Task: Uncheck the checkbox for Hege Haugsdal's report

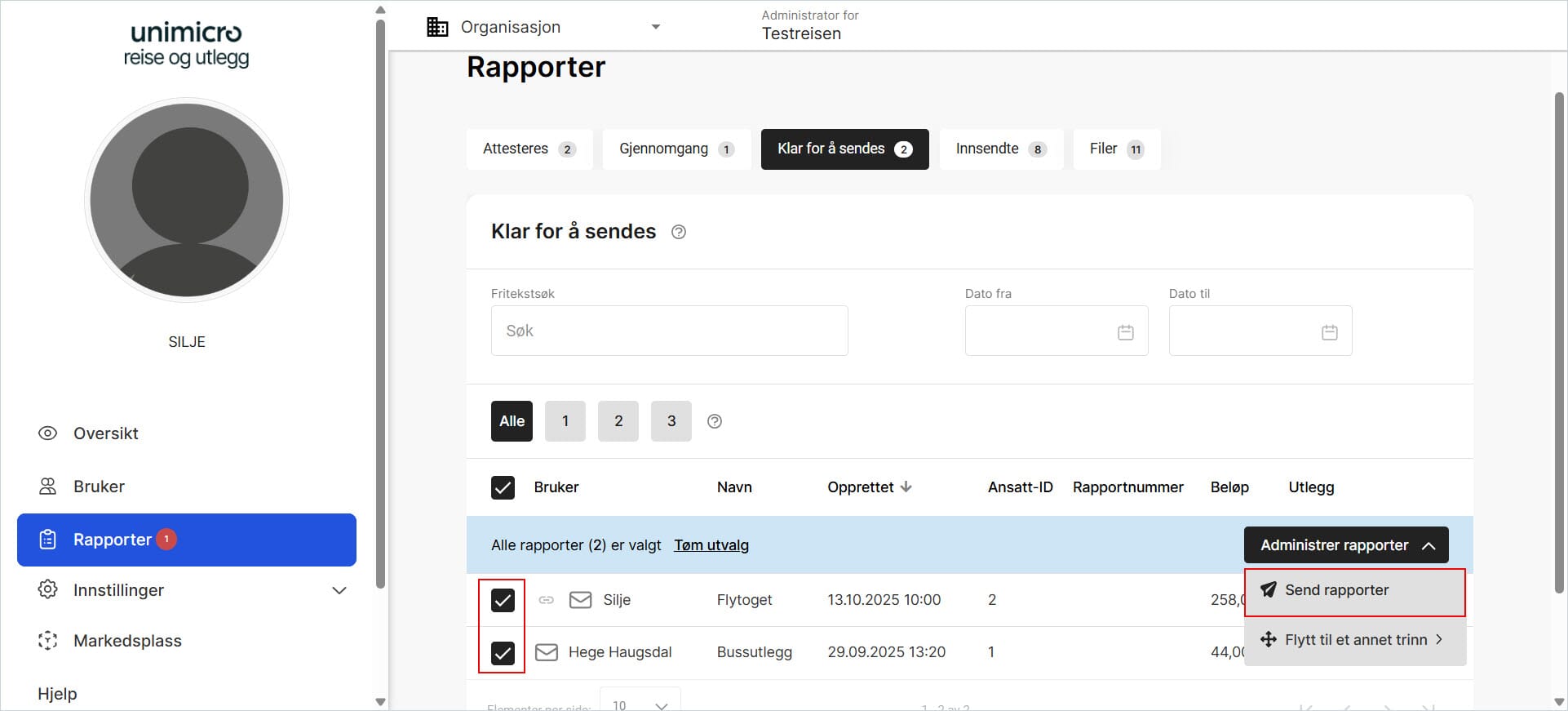Action: pyautogui.click(x=503, y=652)
